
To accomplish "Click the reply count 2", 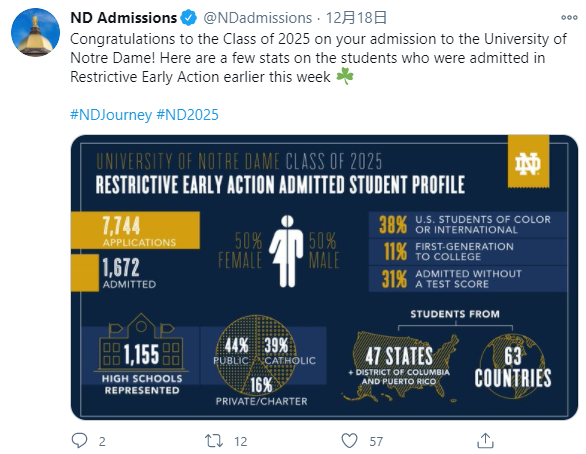I will (102, 442).
